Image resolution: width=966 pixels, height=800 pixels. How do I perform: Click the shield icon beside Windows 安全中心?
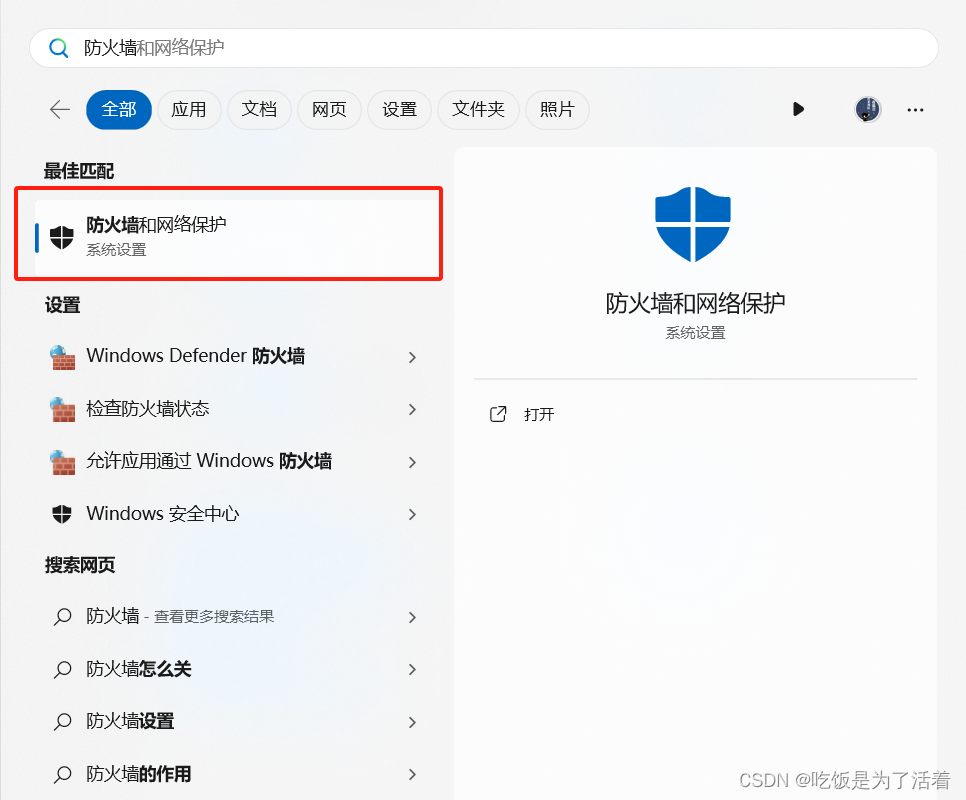[x=62, y=514]
